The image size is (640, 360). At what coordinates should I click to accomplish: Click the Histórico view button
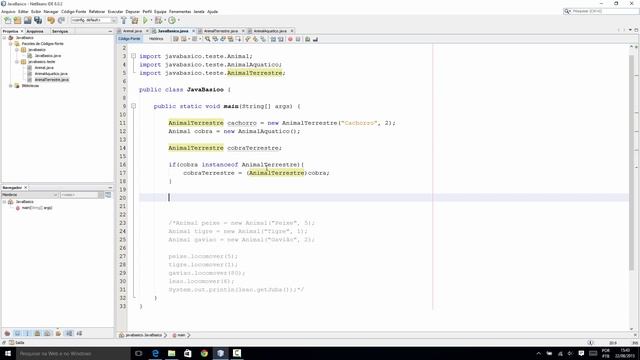pyautogui.click(x=156, y=39)
